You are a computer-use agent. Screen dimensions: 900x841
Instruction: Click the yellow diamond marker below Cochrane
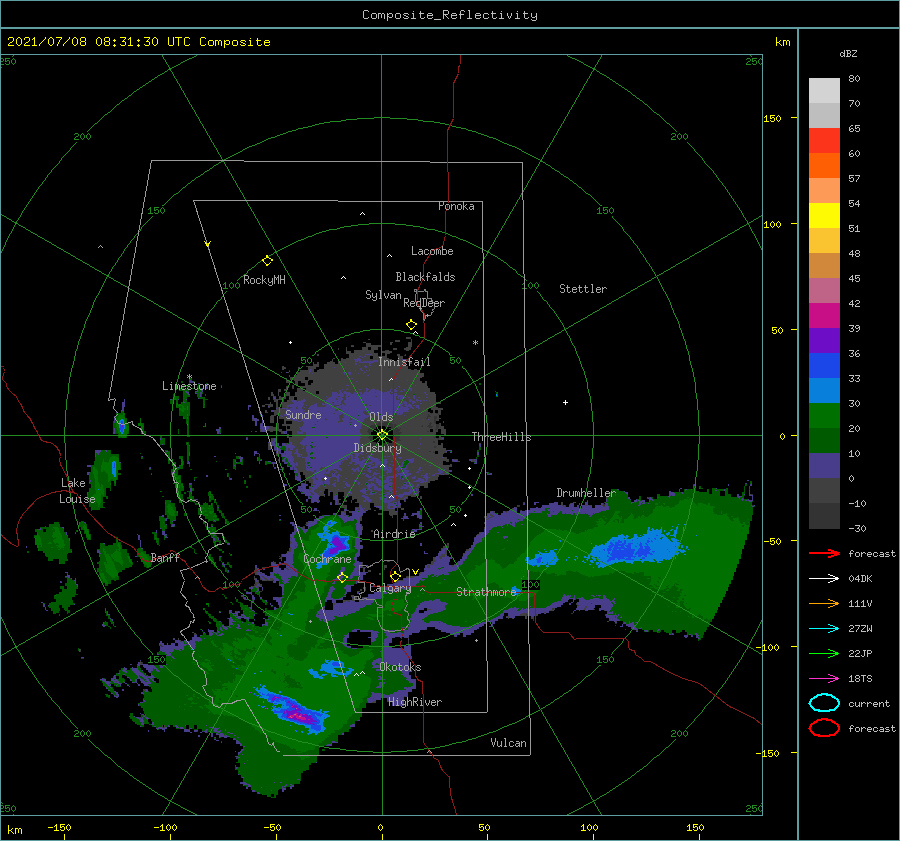tap(342, 577)
